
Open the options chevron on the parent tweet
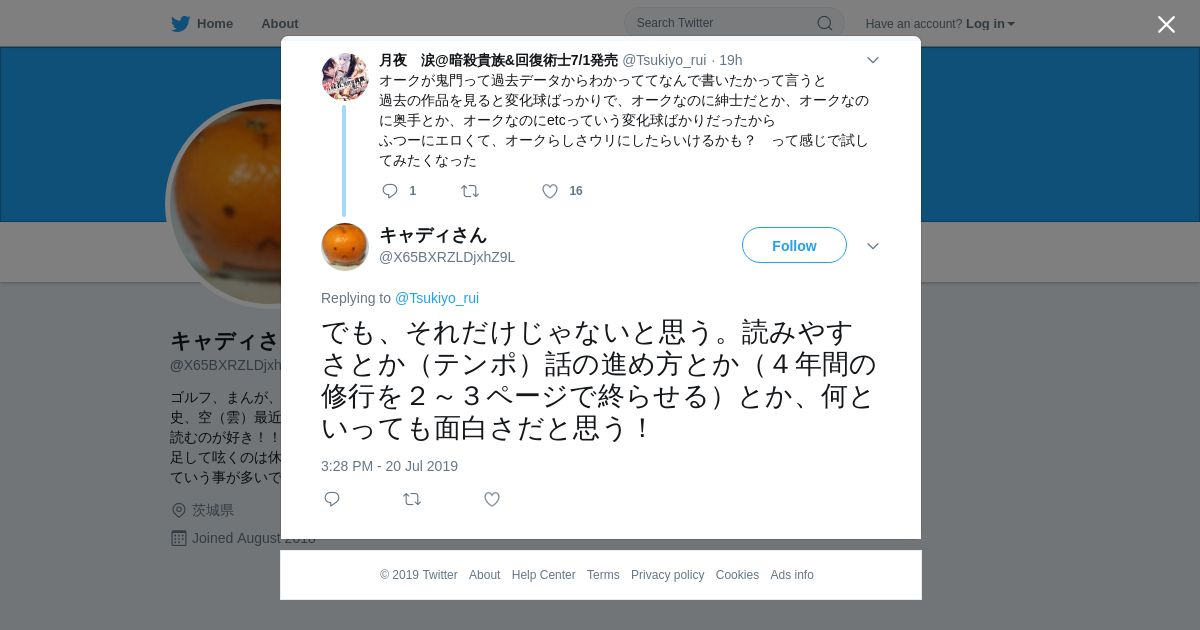pos(873,60)
